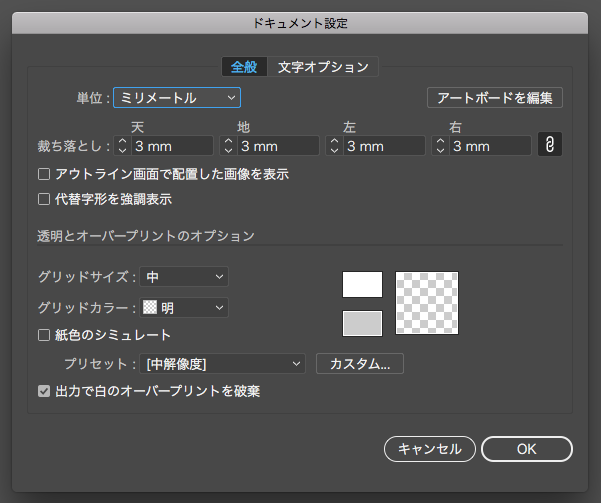Open the 単位 units dropdown
The height and width of the screenshot is (503, 601).
point(177,97)
